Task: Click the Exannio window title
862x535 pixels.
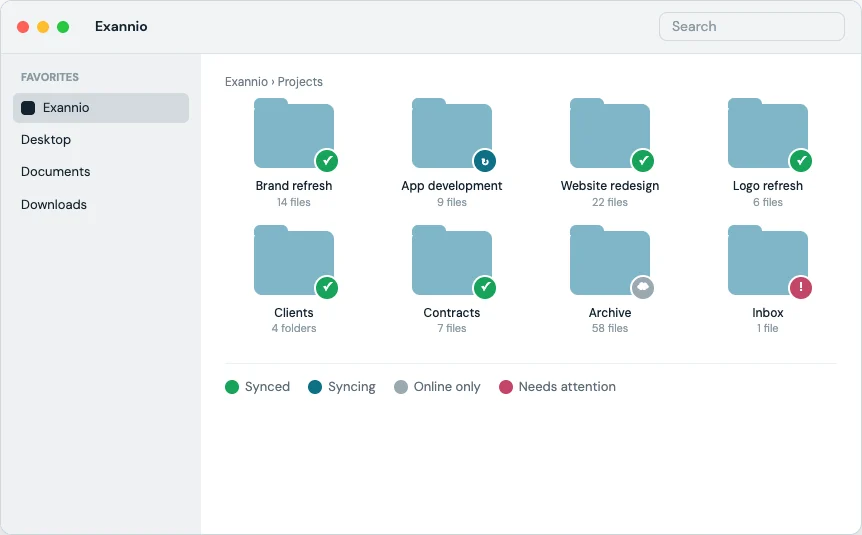Action: click(x=121, y=26)
